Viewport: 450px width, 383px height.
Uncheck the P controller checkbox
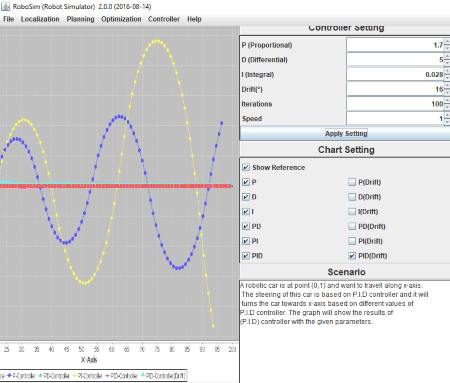click(x=246, y=182)
